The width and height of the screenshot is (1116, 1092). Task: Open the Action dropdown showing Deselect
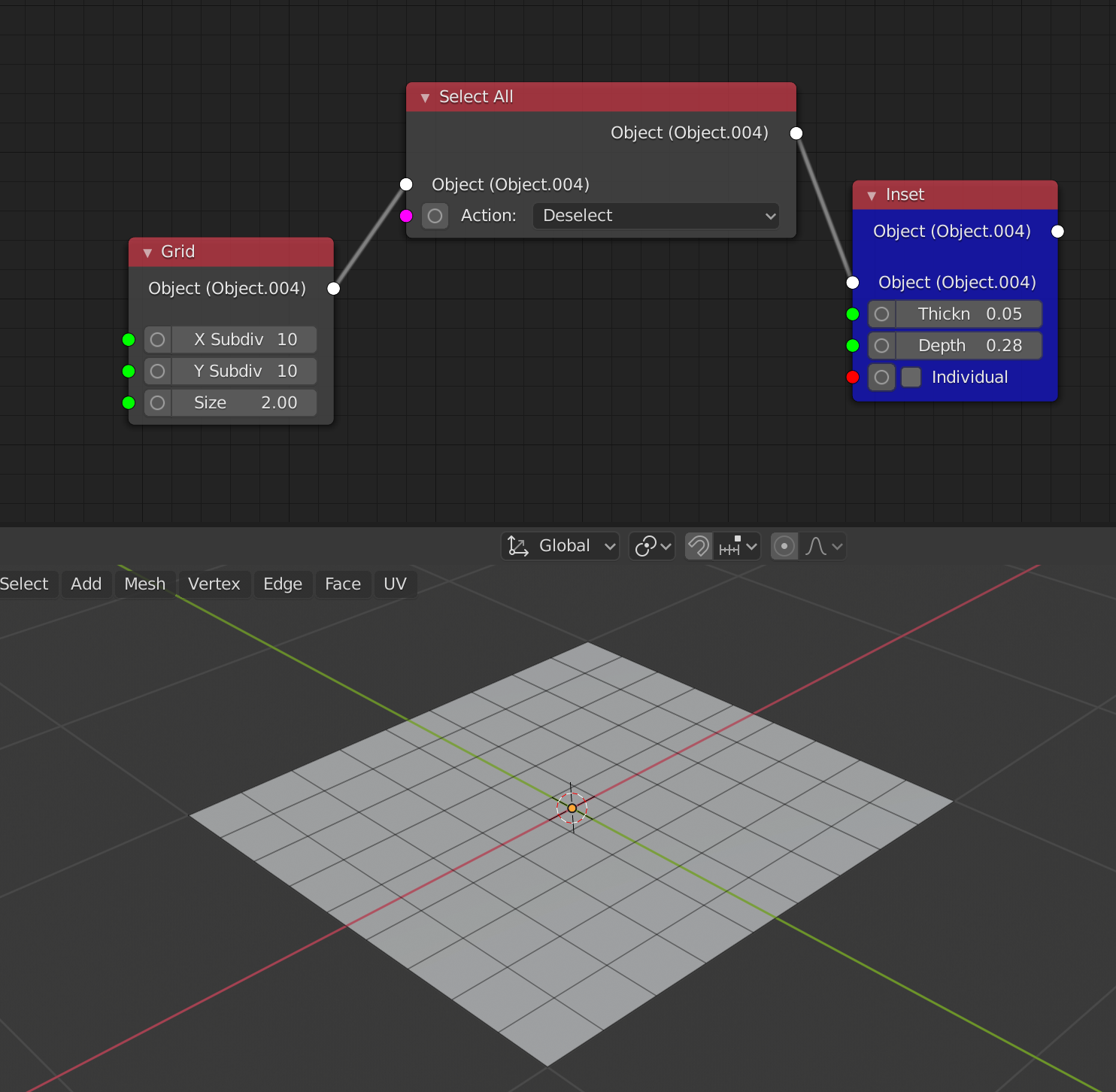[x=656, y=216]
